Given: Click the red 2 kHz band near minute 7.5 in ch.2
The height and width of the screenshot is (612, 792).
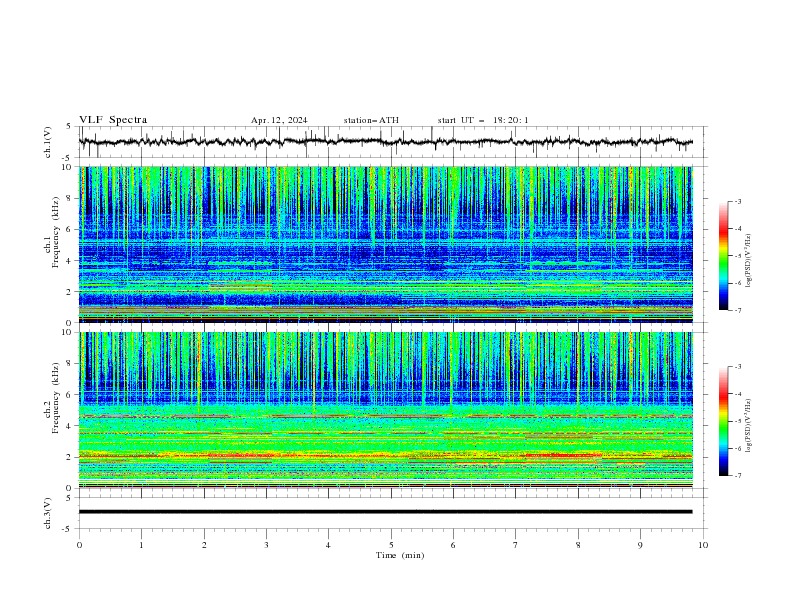Looking at the screenshot, I should click(x=563, y=455).
